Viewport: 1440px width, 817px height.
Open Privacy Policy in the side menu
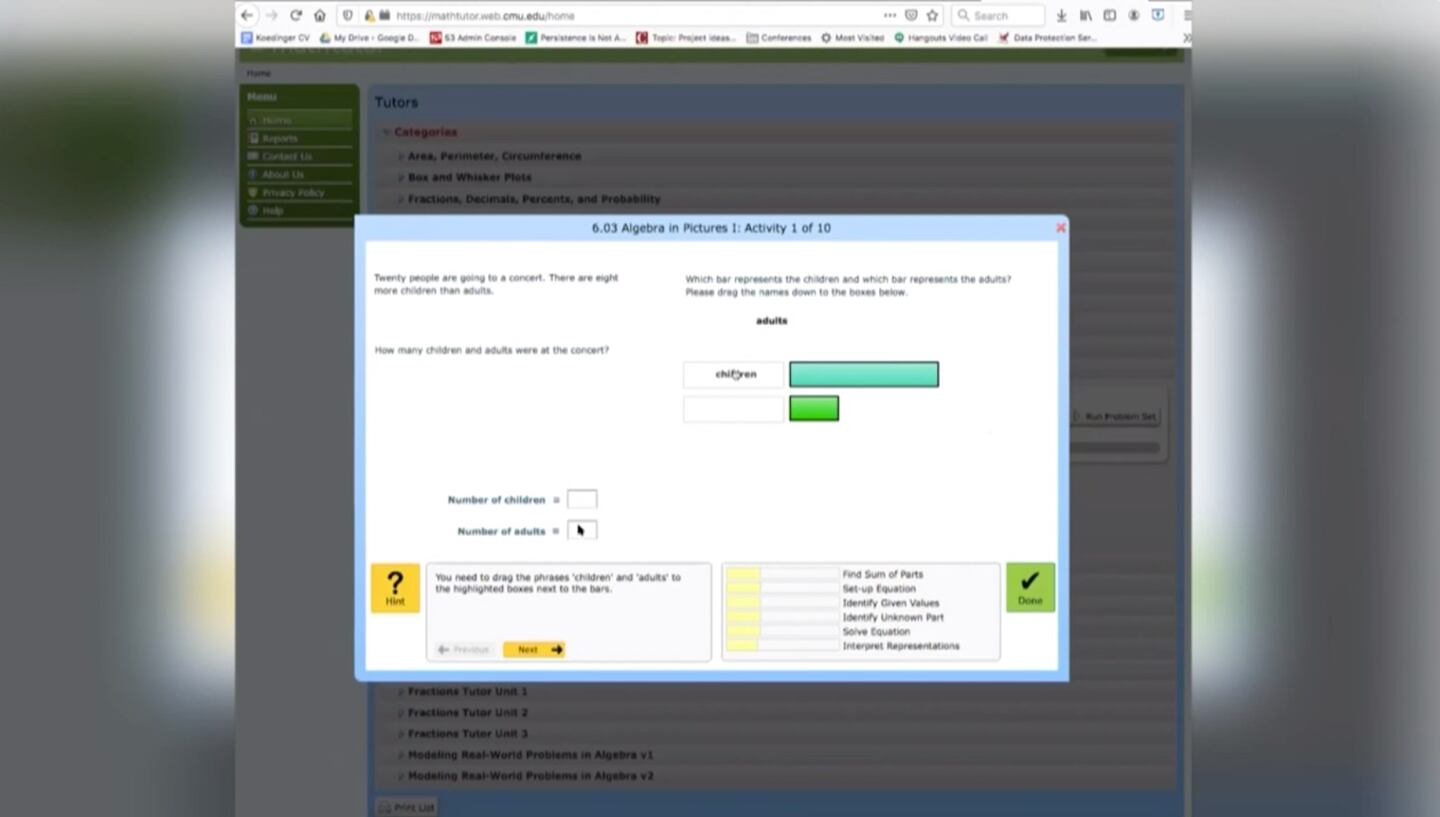[x=293, y=192]
